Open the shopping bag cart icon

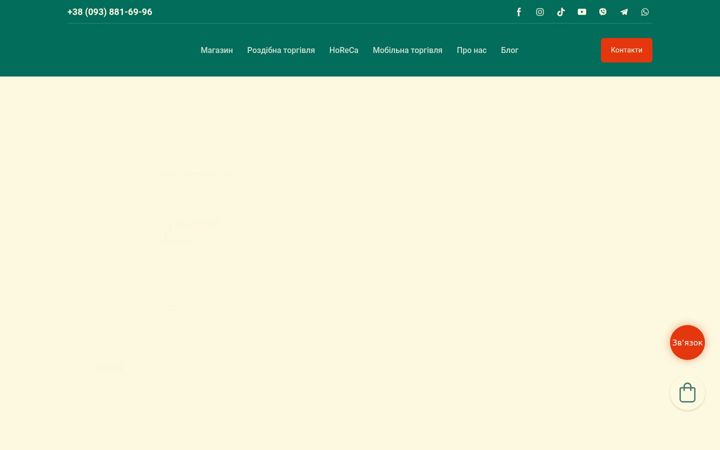687,393
